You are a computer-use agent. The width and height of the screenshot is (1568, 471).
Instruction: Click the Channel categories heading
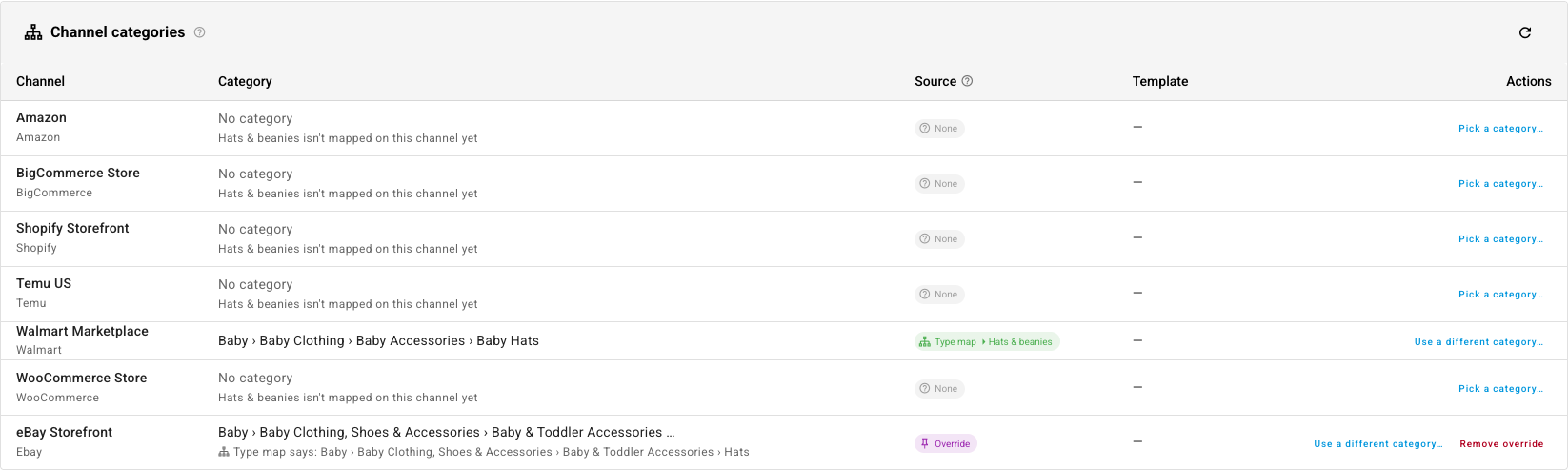point(117,32)
